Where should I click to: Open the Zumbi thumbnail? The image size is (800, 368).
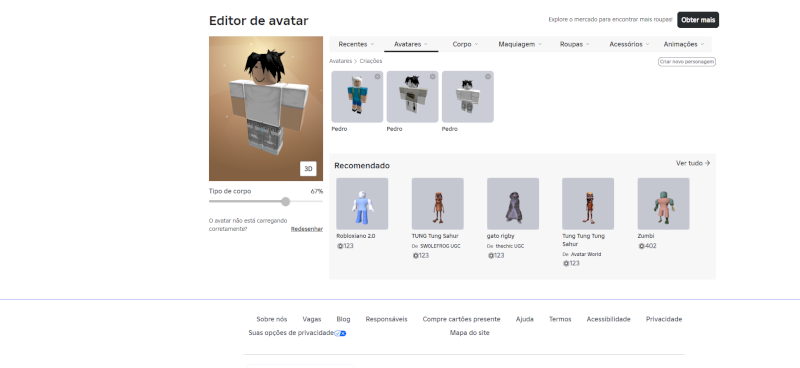(x=663, y=204)
